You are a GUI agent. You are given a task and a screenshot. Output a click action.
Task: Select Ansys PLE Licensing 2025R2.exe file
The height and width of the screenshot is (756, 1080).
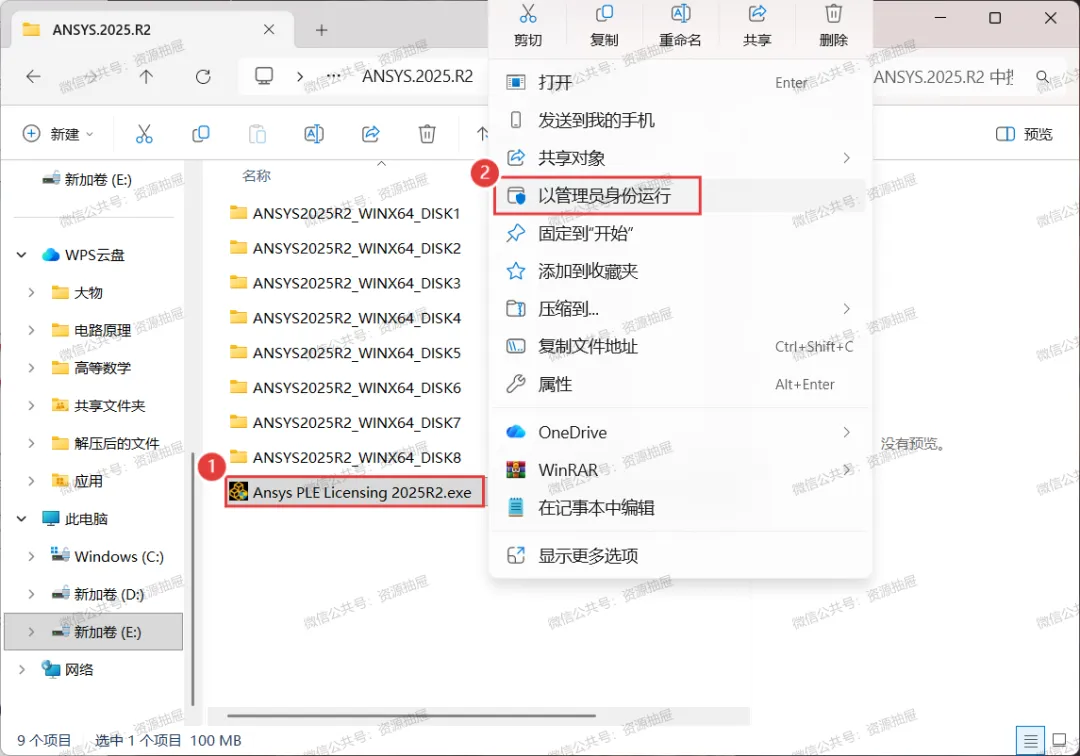pyautogui.click(x=355, y=492)
